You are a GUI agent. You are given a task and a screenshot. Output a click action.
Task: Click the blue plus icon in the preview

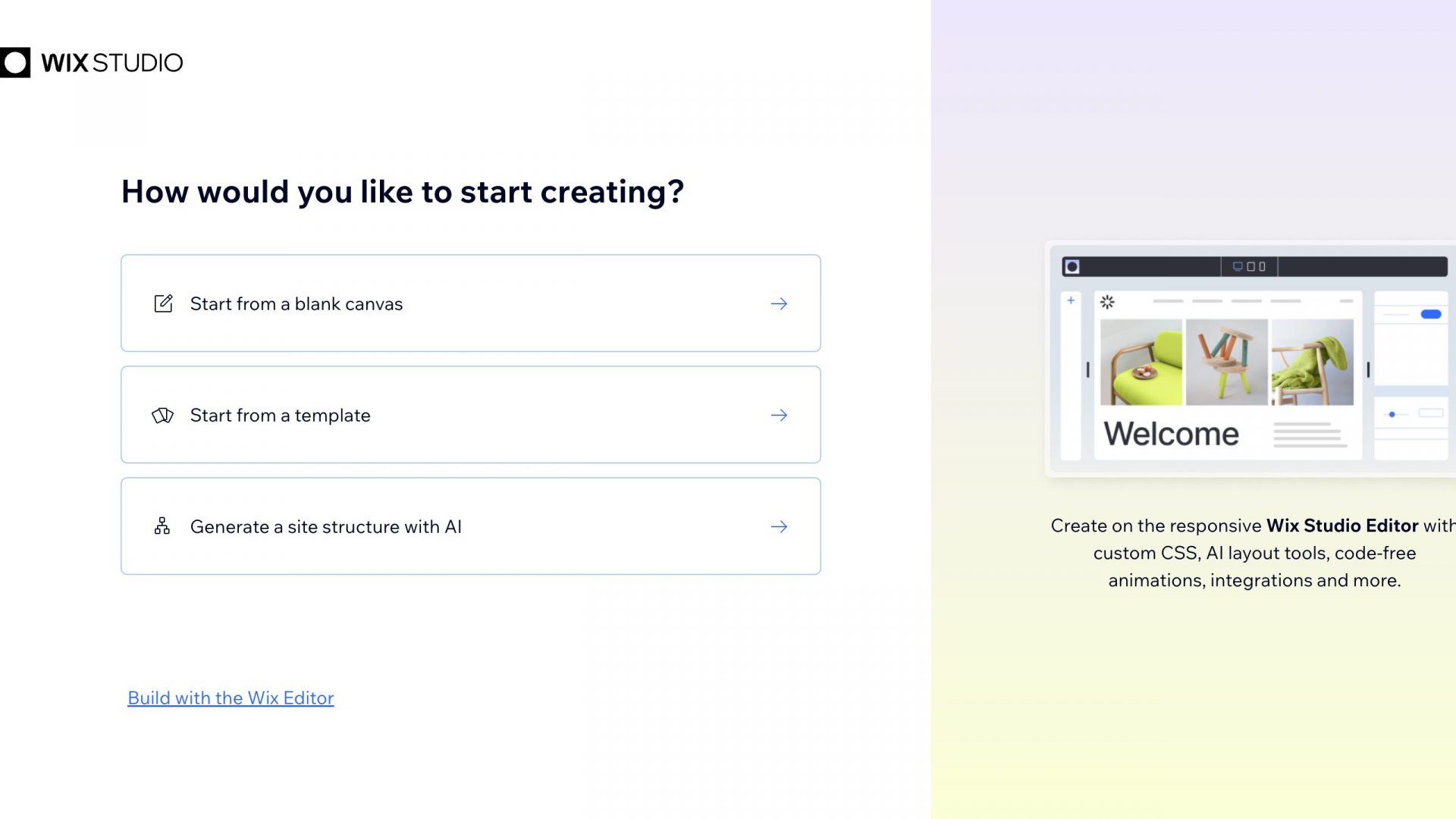1071,301
